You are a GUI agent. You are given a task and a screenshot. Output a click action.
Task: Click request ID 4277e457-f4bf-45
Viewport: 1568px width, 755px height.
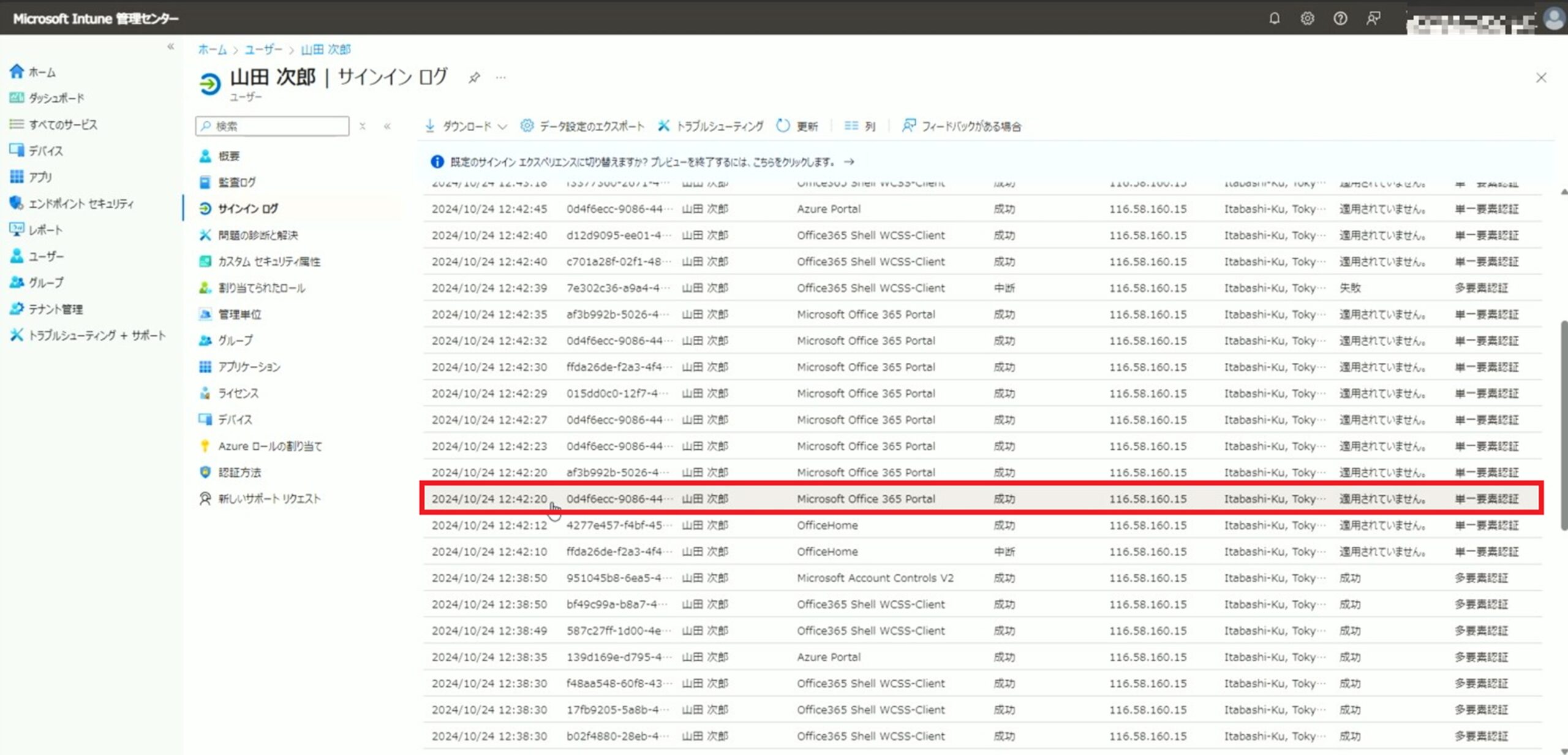619,525
